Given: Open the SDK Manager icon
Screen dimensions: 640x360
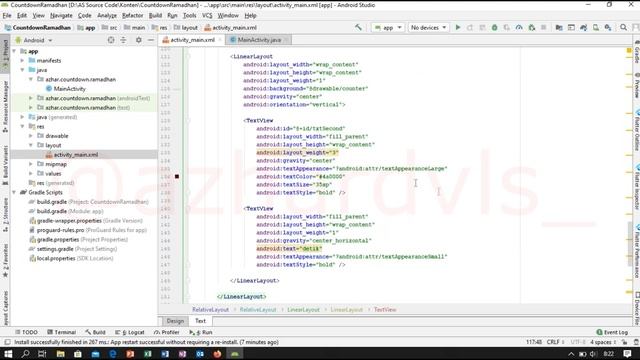Looking at the screenshot, I should (608, 27).
